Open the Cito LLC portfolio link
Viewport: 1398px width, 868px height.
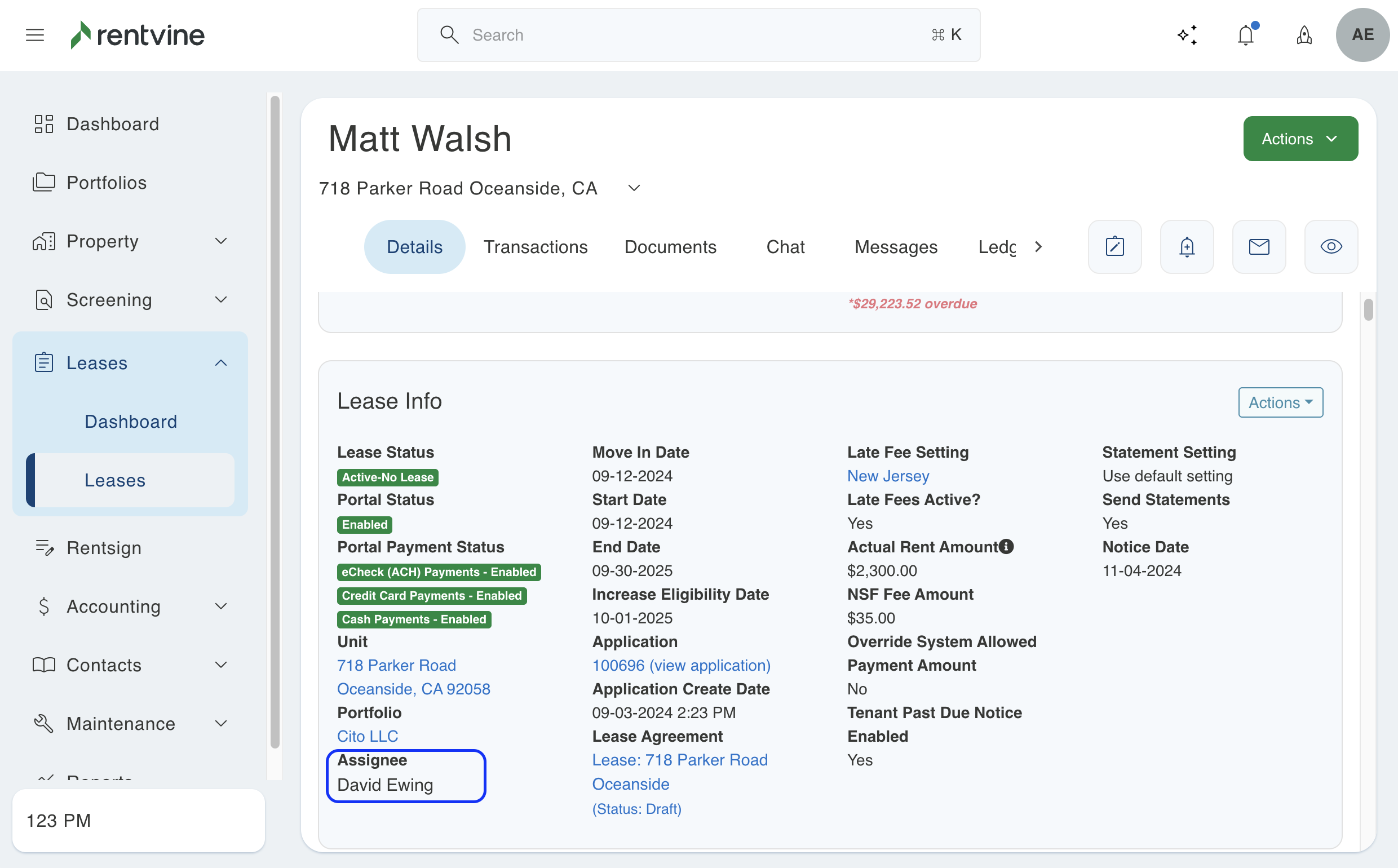(368, 736)
